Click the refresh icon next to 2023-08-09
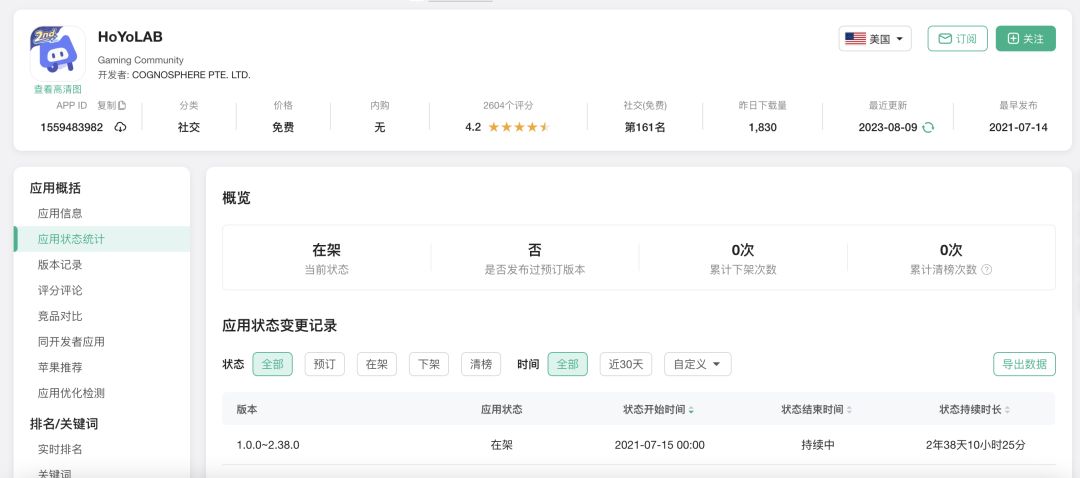This screenshot has height=478, width=1080. [x=928, y=127]
